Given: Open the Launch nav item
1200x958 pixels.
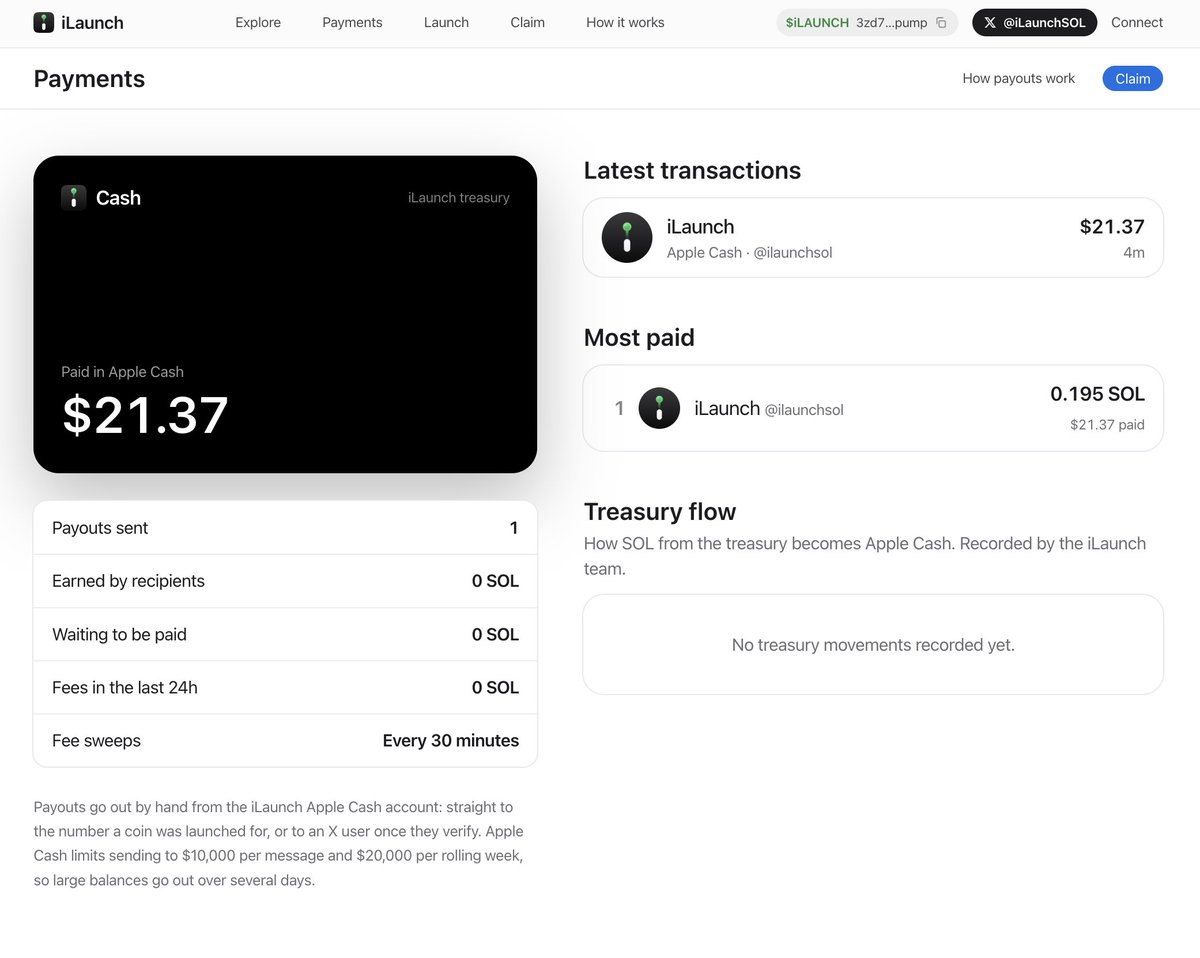Looking at the screenshot, I should 446,22.
